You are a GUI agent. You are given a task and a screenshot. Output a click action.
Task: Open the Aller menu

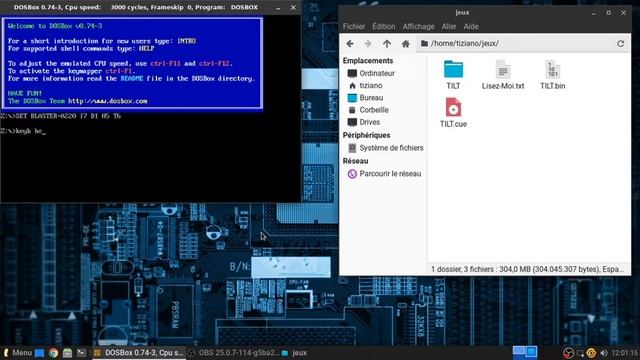(449, 27)
